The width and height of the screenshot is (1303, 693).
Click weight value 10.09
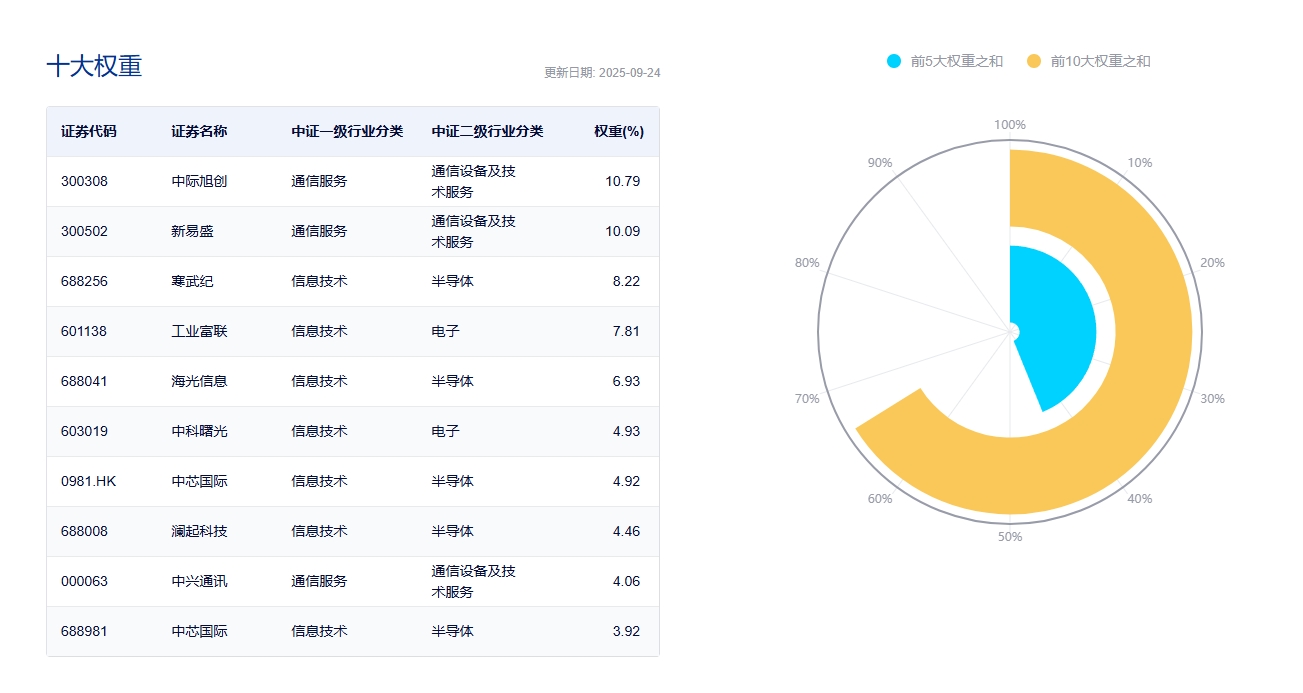pyautogui.click(x=623, y=231)
